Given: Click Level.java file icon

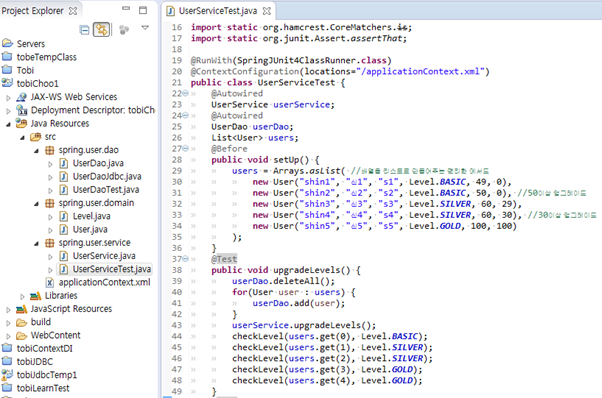Looking at the screenshot, I should click(x=64, y=216).
